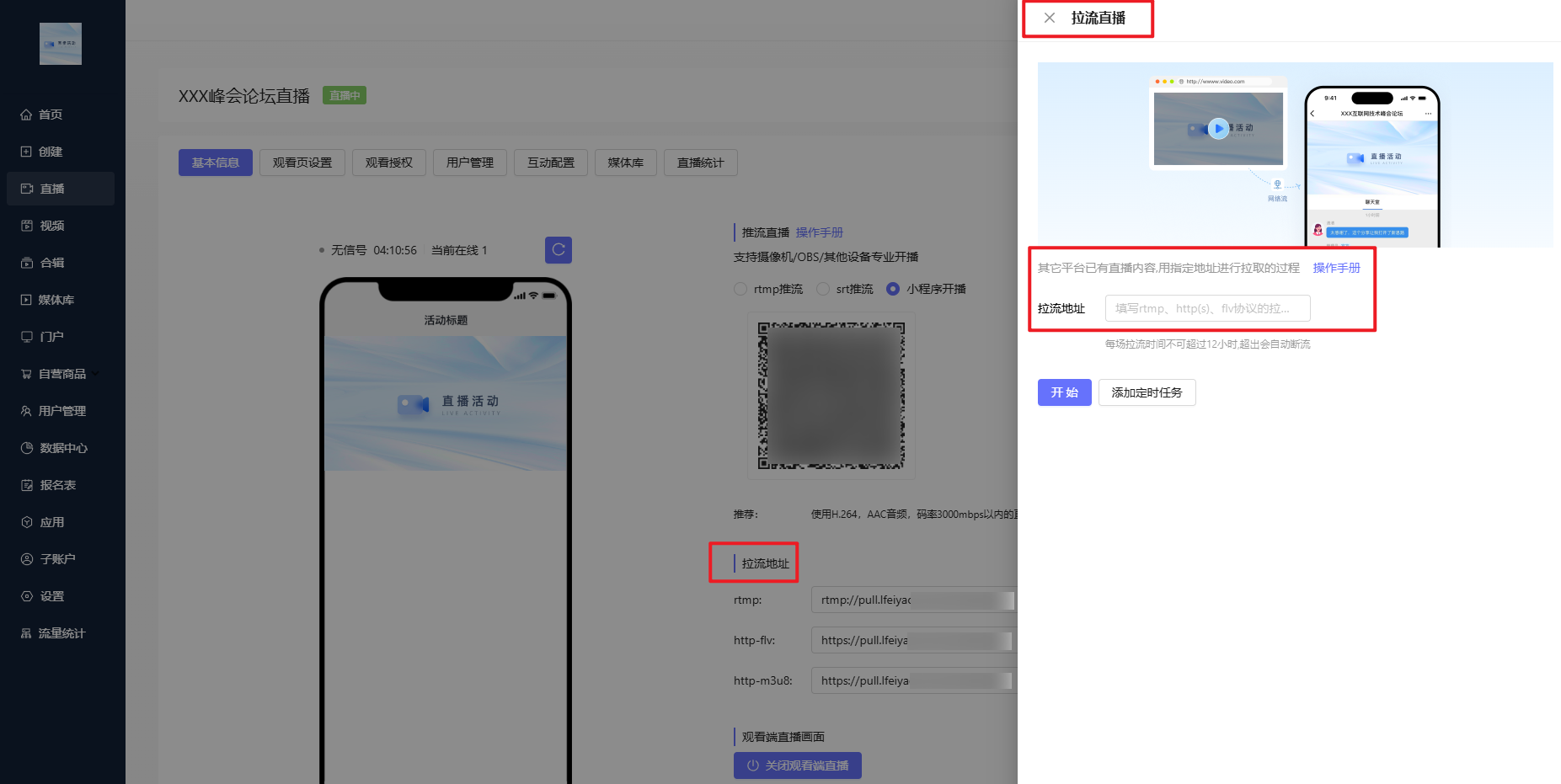Click the blue refresh icon button
The image size is (1561, 784).
pyautogui.click(x=558, y=250)
